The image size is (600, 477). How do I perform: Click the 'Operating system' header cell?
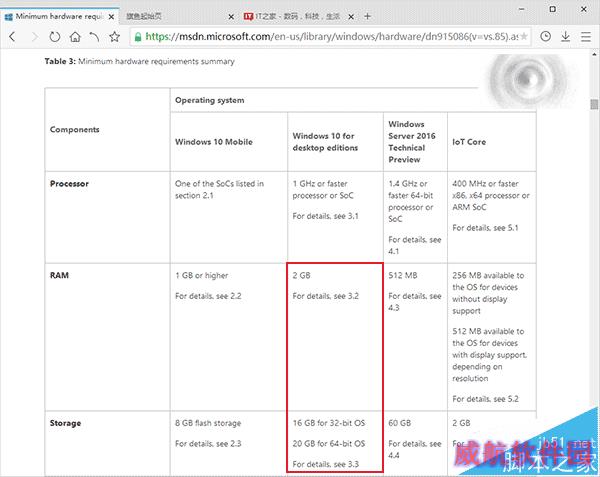tap(210, 100)
